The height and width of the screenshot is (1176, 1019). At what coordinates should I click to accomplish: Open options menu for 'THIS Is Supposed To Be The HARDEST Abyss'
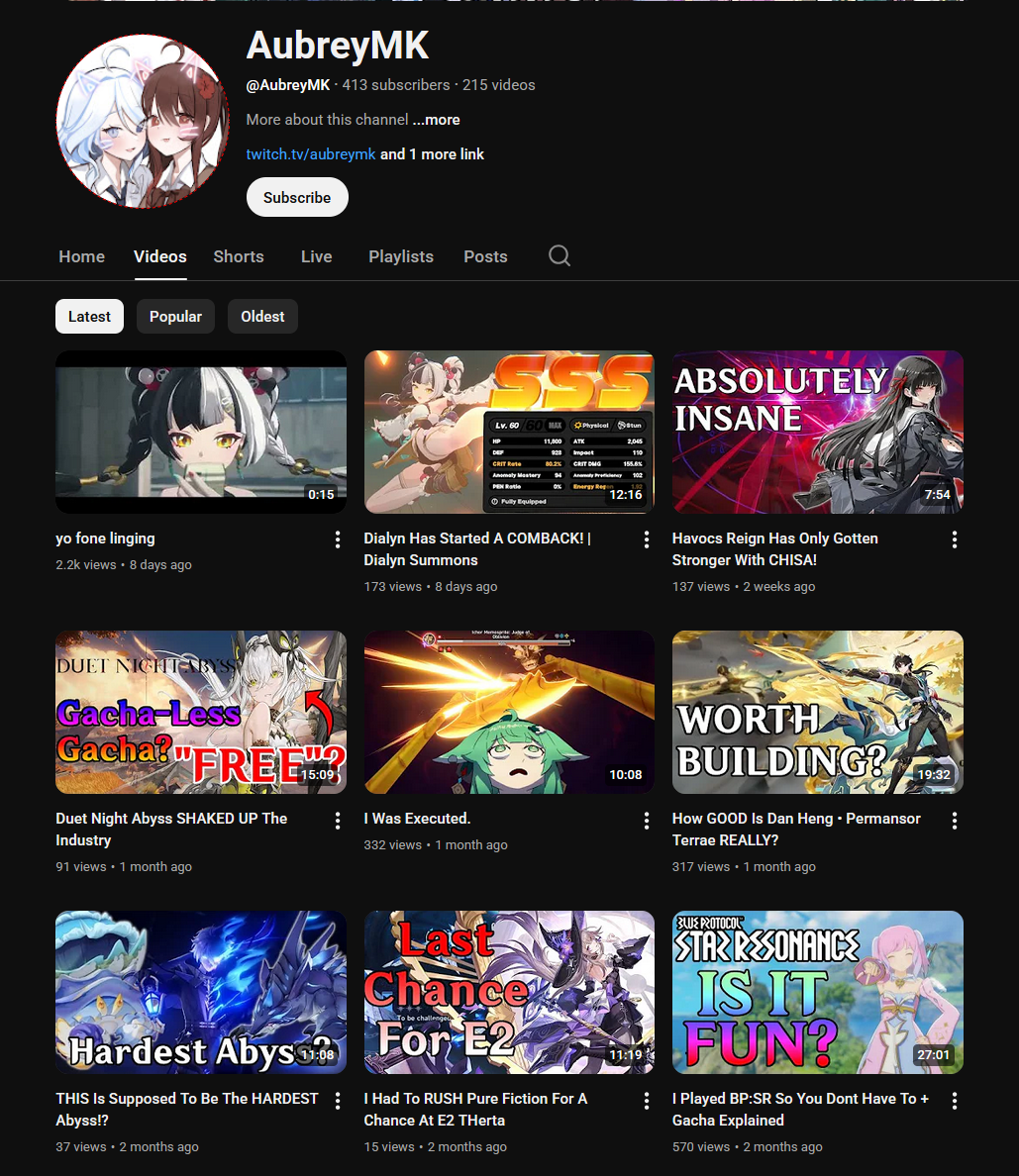[x=338, y=1100]
